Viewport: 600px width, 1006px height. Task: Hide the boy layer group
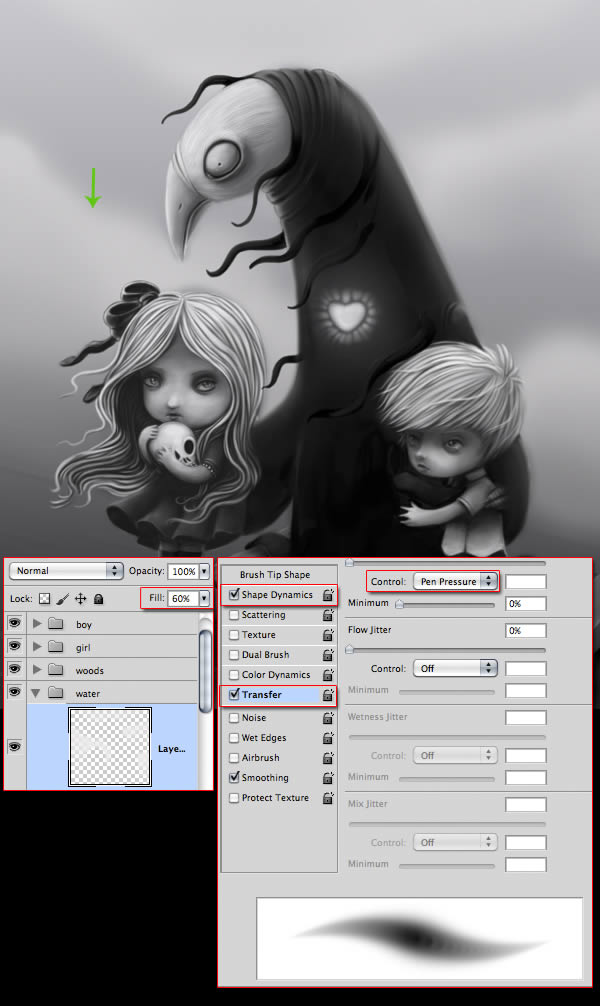click(15, 623)
